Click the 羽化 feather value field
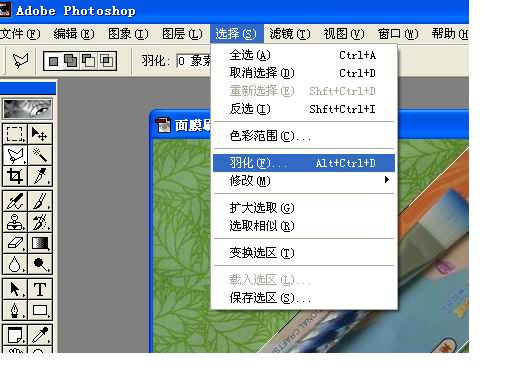 pyautogui.click(x=194, y=61)
